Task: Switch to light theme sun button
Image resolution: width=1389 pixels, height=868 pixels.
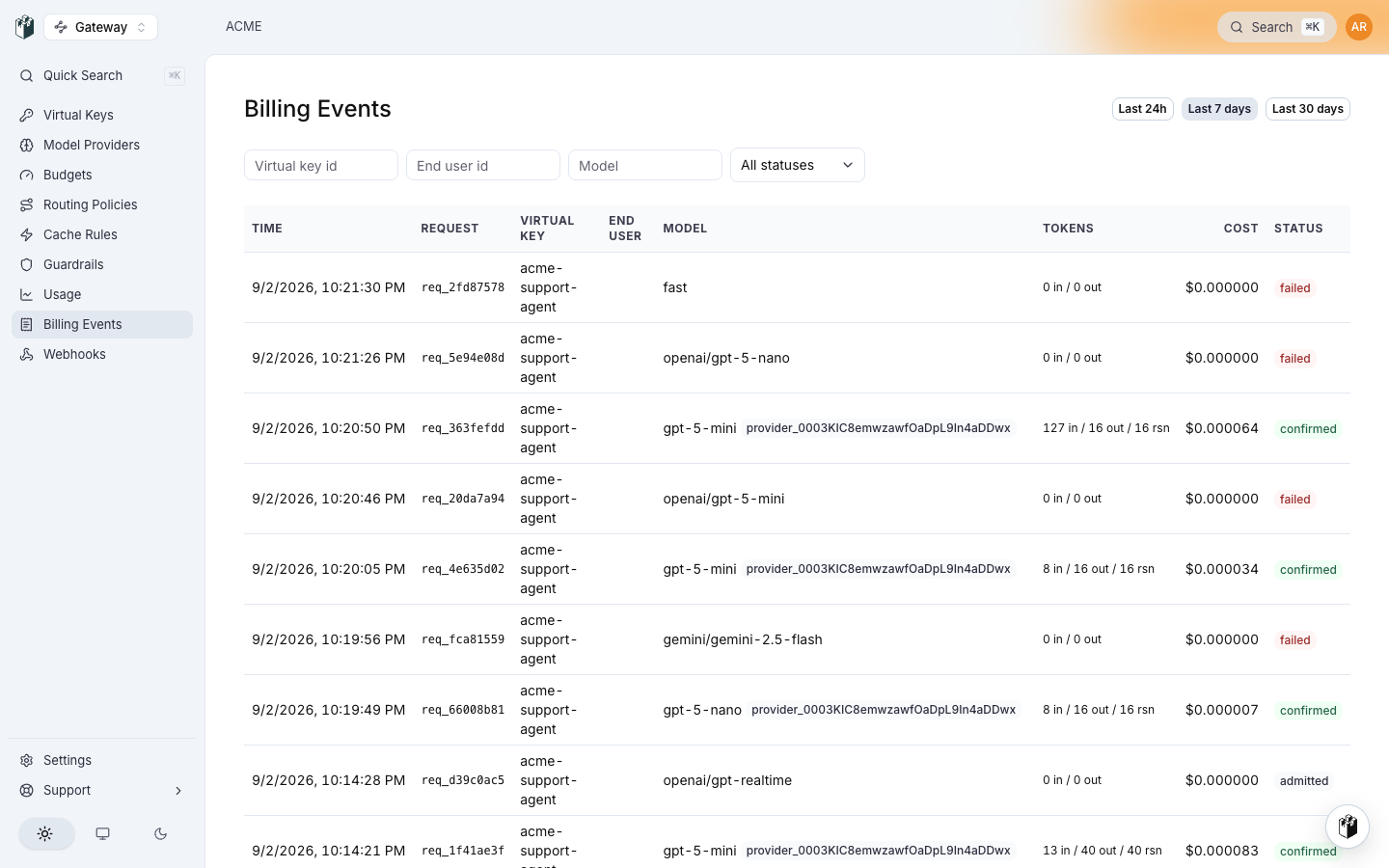Action: click(x=45, y=833)
